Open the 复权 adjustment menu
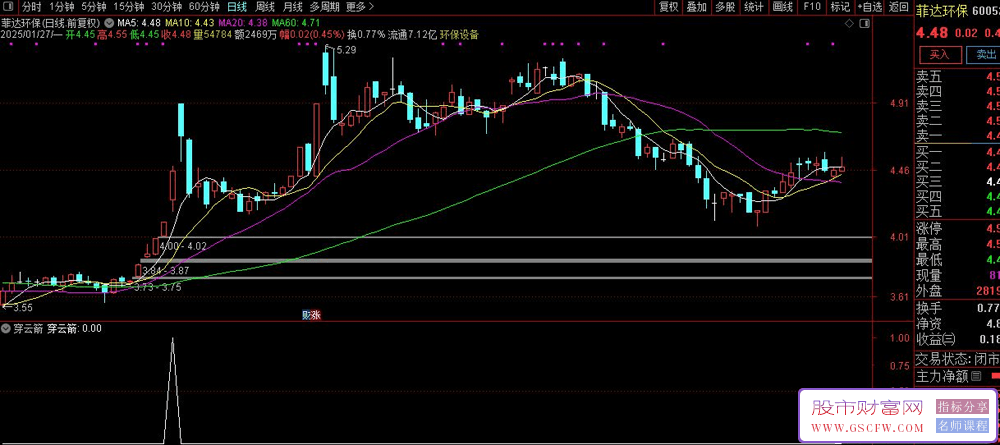 [668, 7]
